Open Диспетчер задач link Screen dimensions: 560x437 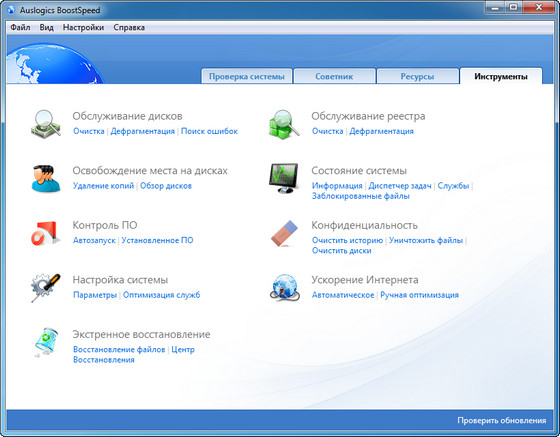coord(400,186)
